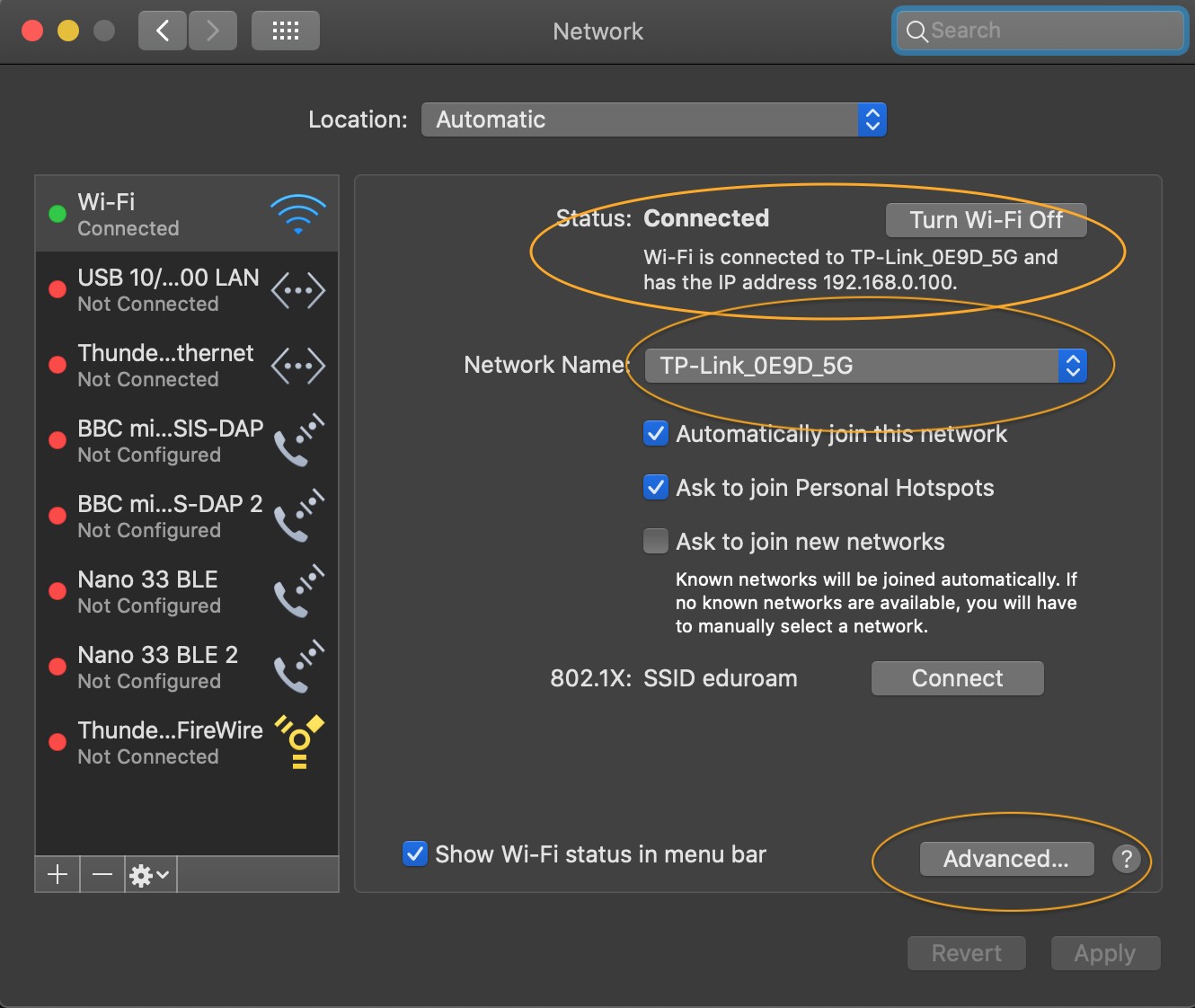Open the gear action menu
The image size is (1195, 1008).
[x=149, y=874]
